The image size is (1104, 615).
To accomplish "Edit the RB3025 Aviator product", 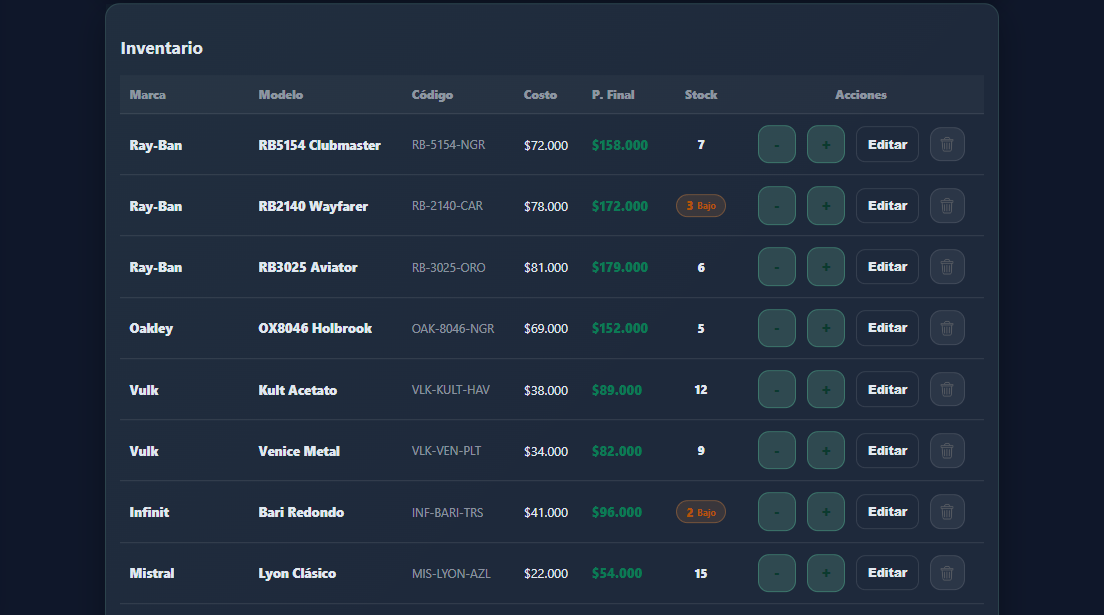I will 887,267.
